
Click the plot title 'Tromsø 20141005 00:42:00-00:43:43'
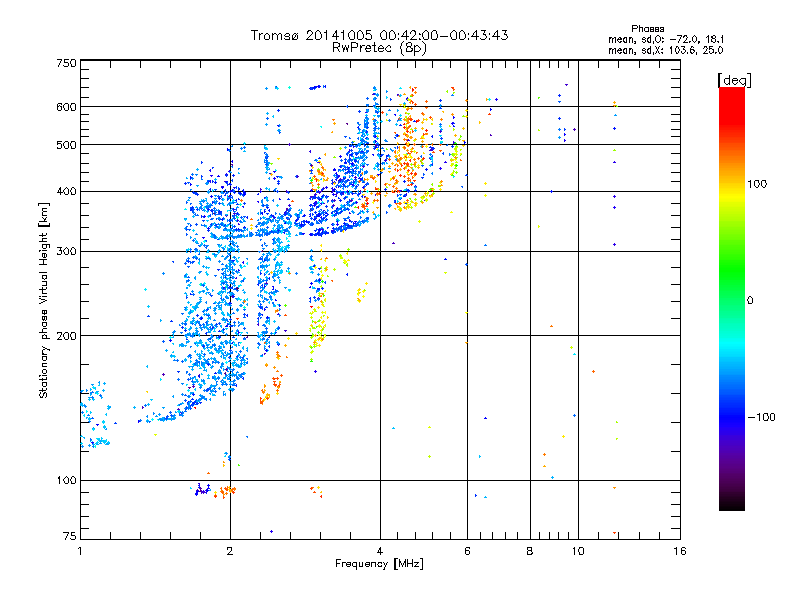coord(380,35)
